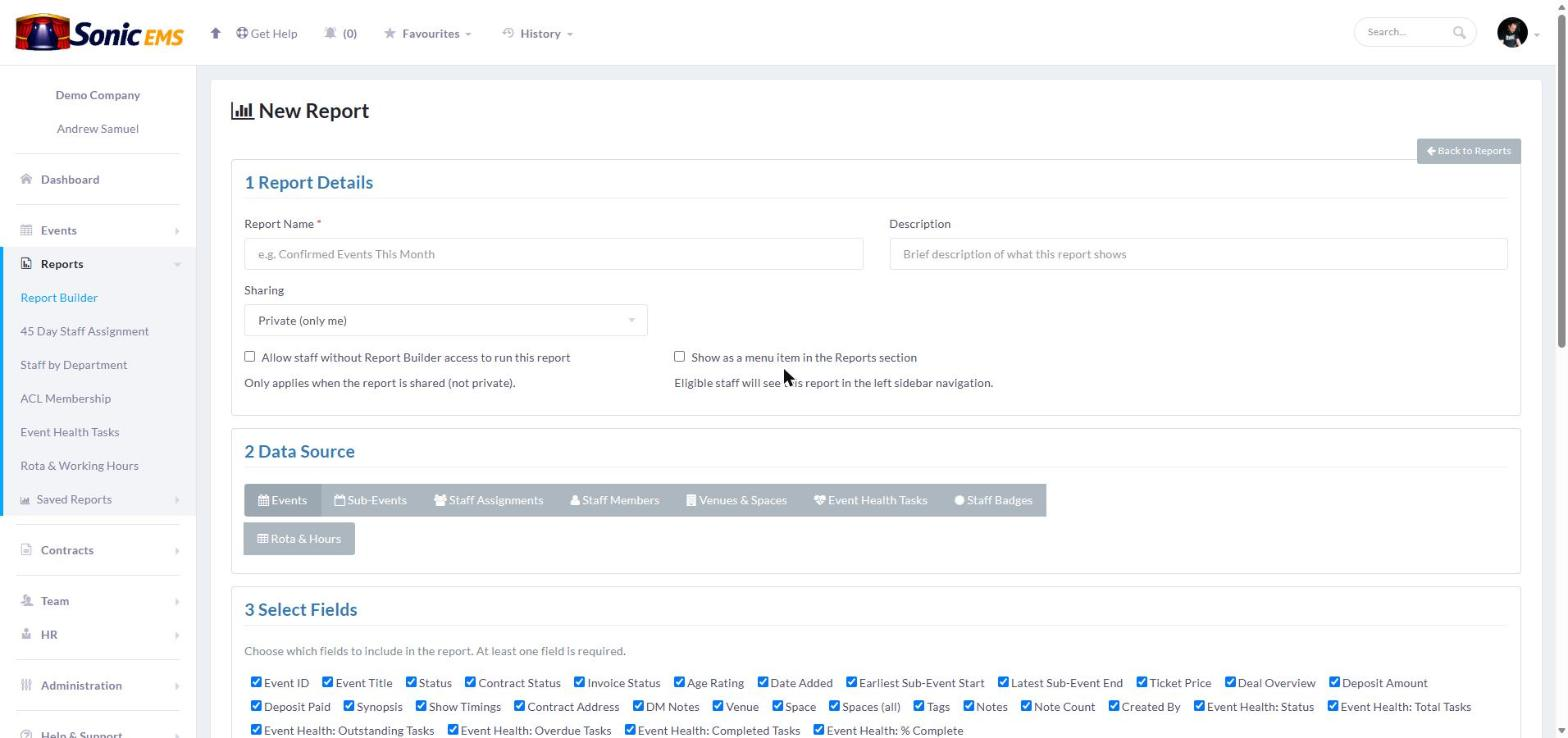The width and height of the screenshot is (1568, 738).
Task: Uncheck the Venue field checkbox
Action: pos(718,706)
